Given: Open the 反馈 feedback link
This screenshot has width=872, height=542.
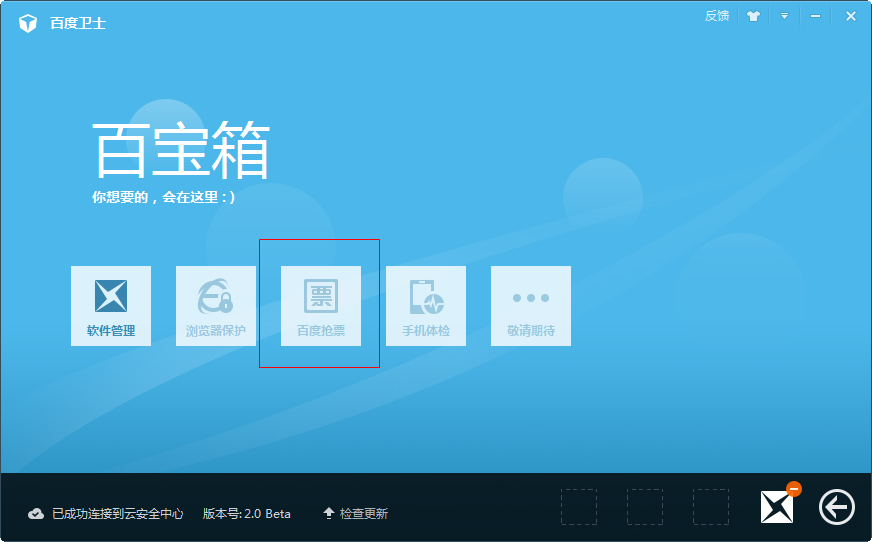Looking at the screenshot, I should (717, 16).
